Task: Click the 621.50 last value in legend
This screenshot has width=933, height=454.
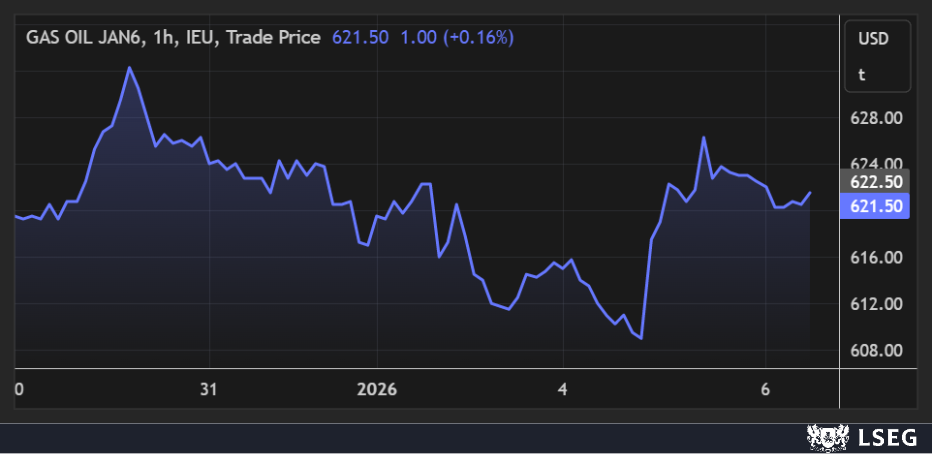Action: pos(359,38)
